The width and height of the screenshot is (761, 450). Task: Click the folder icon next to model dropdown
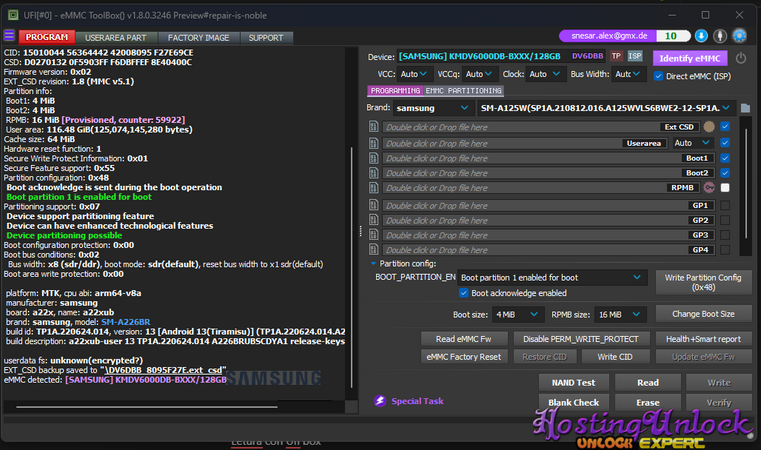pyautogui.click(x=745, y=108)
